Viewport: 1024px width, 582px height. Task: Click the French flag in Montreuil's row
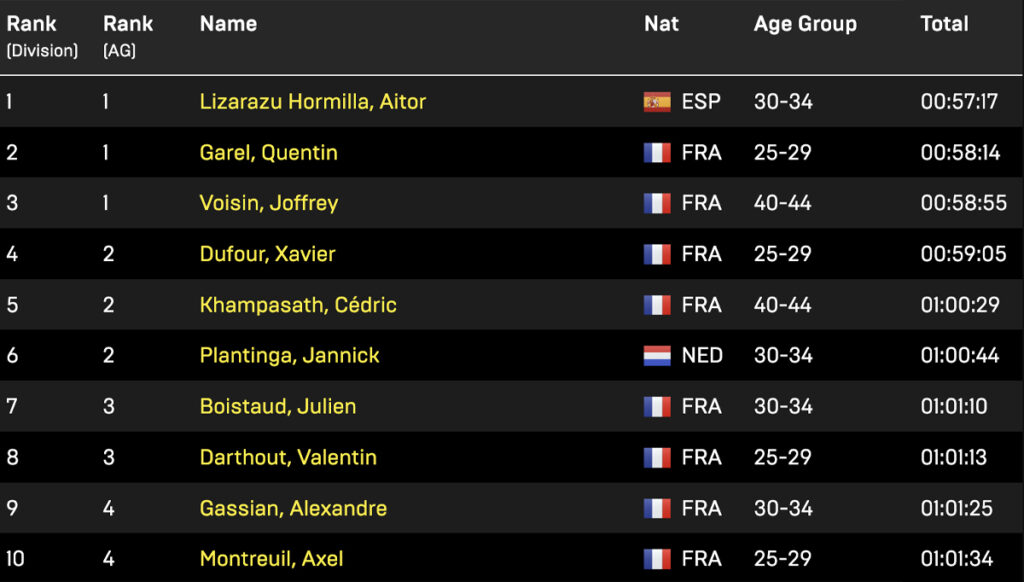click(657, 559)
